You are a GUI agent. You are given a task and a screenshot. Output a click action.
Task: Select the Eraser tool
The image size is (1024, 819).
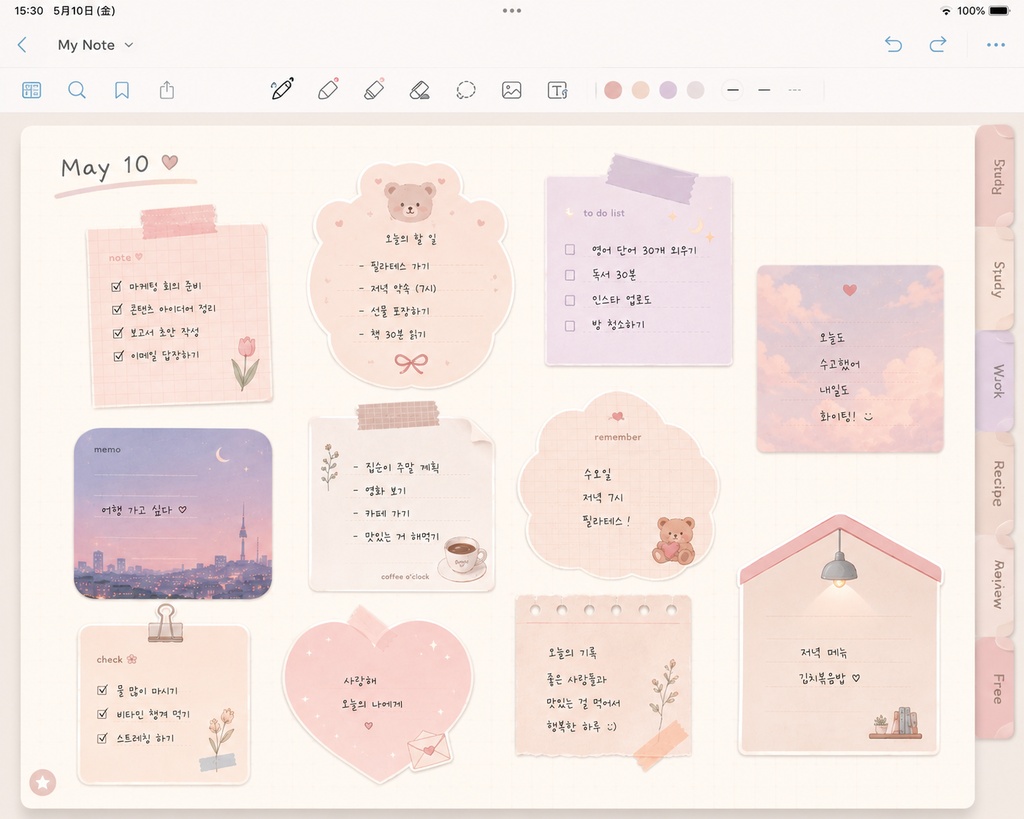tap(419, 90)
